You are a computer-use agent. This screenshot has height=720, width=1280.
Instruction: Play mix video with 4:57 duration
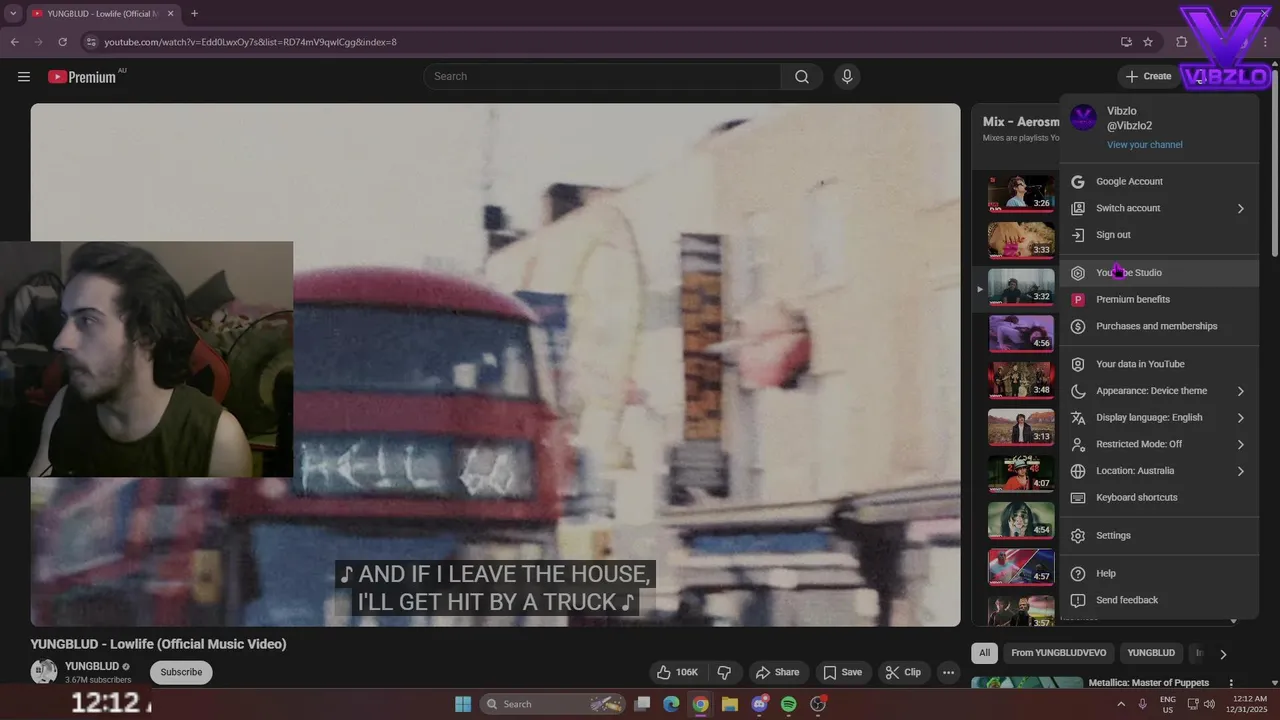(1021, 567)
